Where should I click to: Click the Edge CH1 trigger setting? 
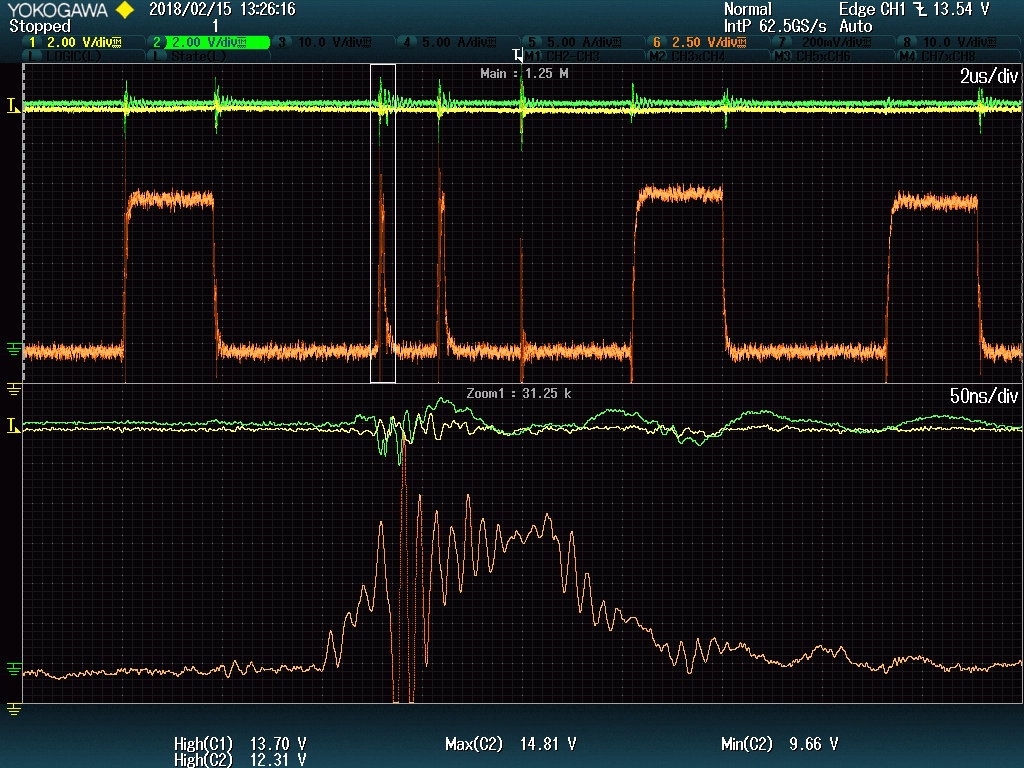(872, 9)
